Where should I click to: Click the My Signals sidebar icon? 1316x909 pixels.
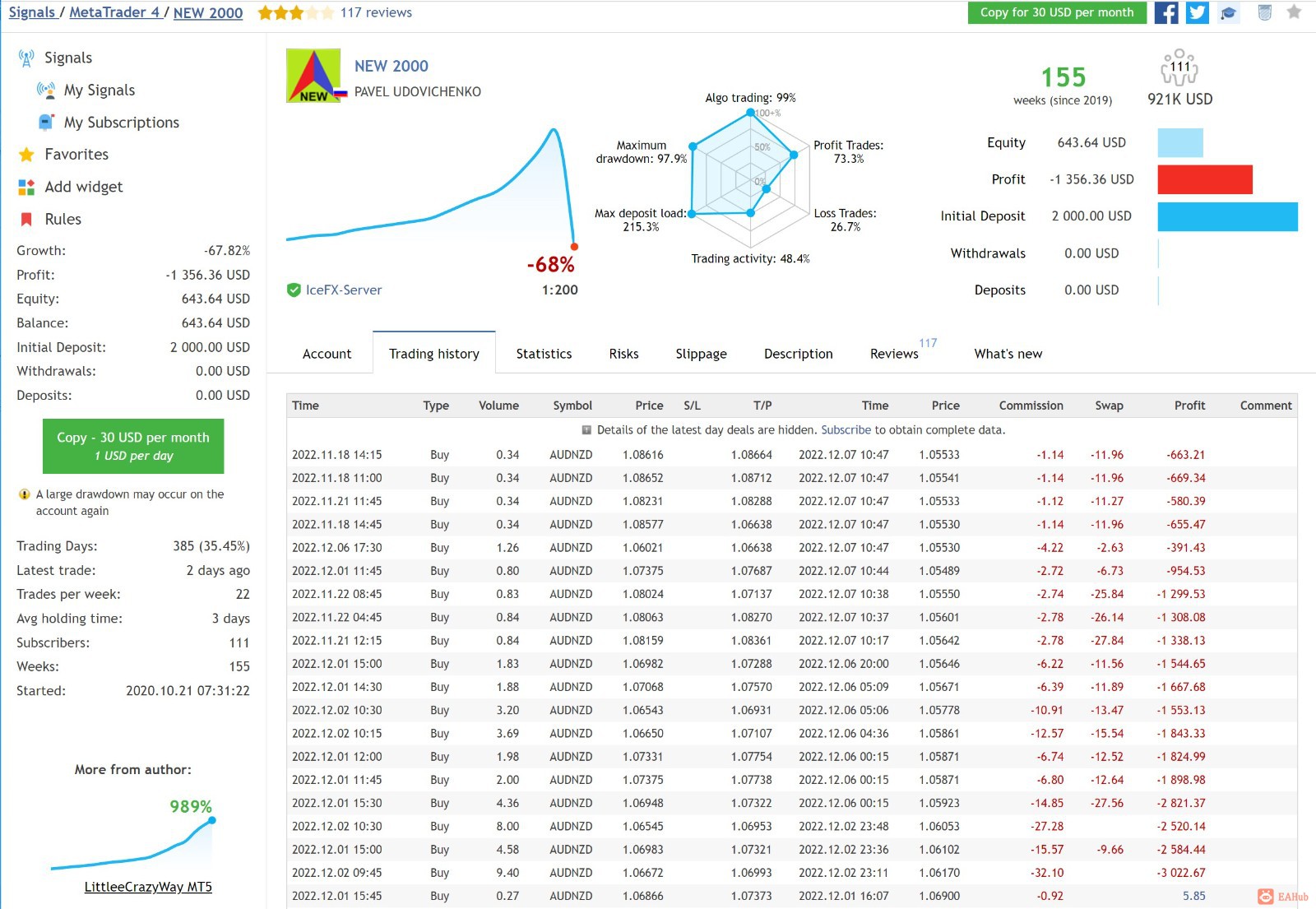click(x=46, y=90)
